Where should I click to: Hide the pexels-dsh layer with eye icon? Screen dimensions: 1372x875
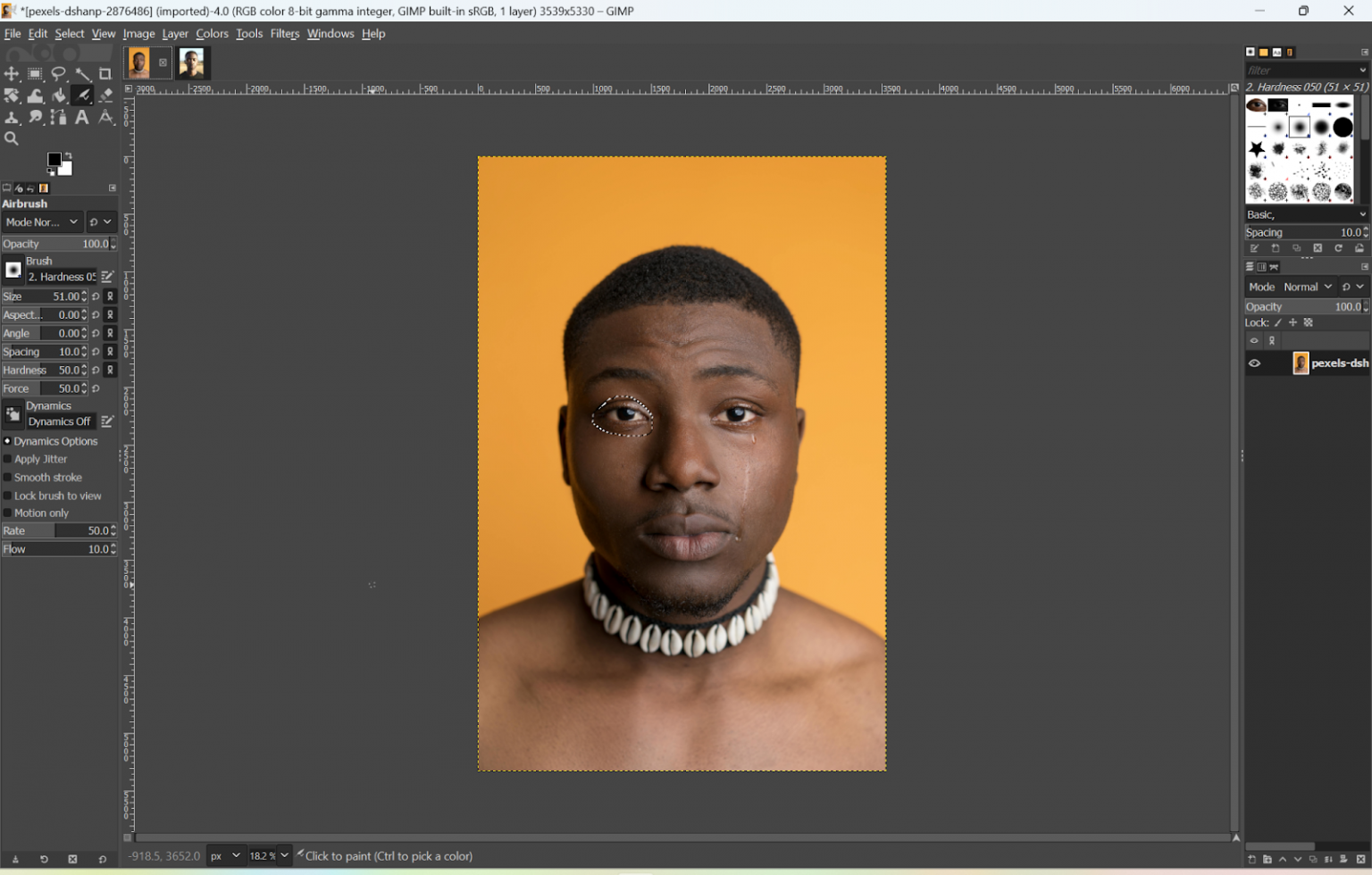[1254, 363]
